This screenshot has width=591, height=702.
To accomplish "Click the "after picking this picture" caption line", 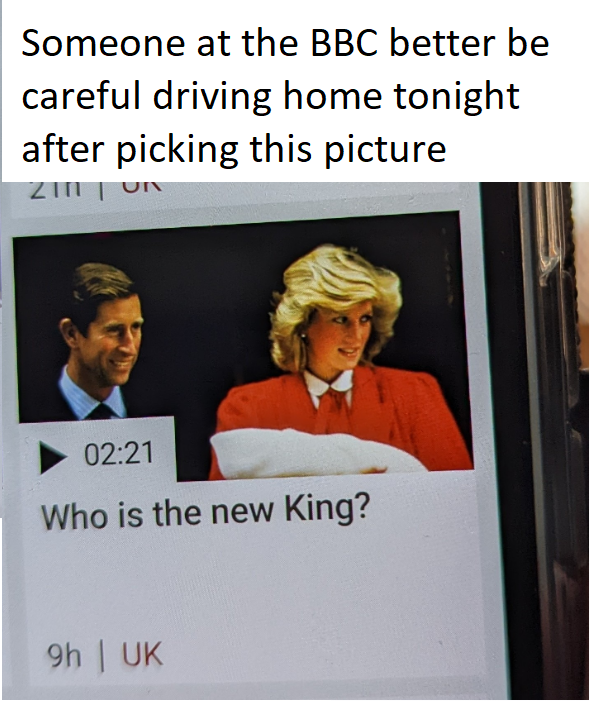I will pos(234,149).
